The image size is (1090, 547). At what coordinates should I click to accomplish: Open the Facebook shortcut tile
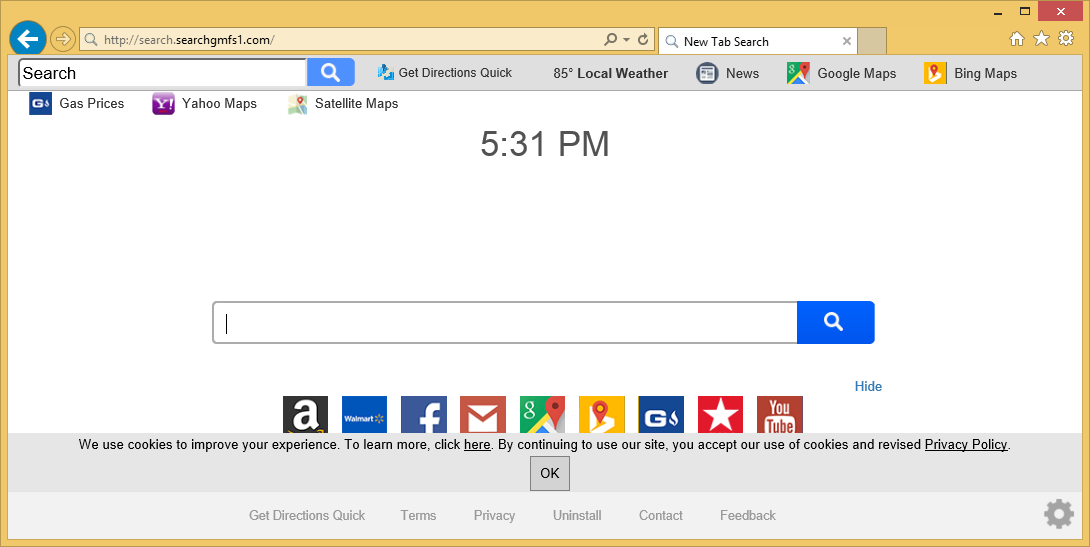pos(424,415)
